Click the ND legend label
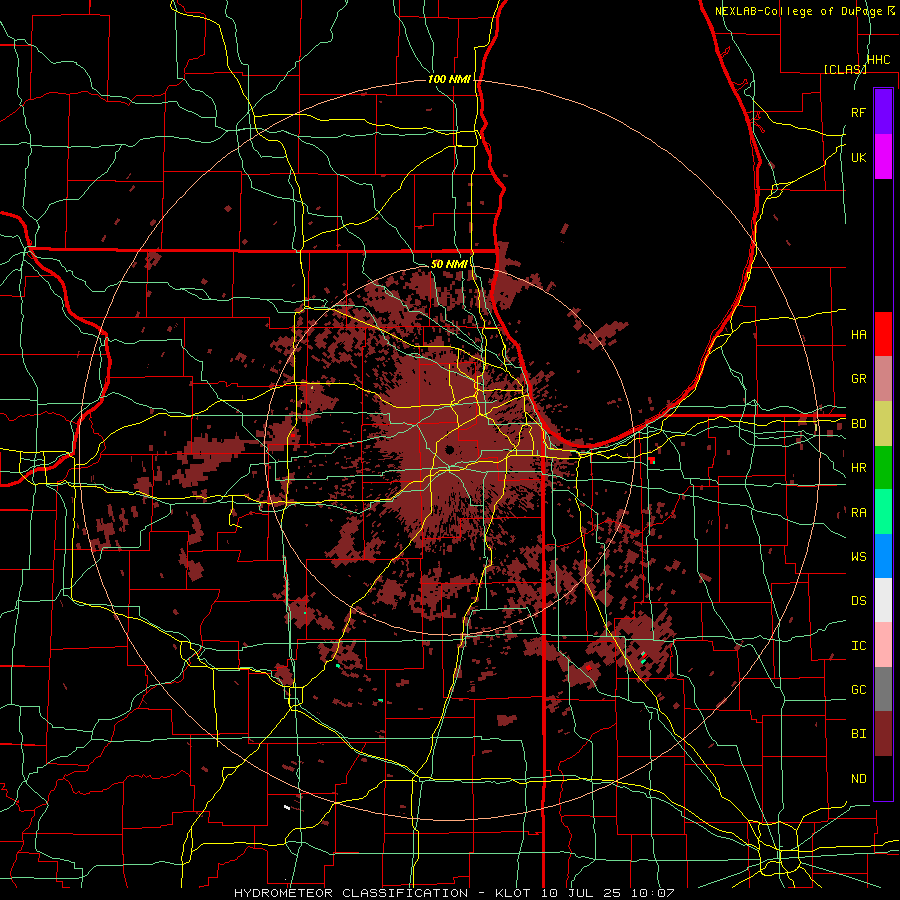The image size is (900, 900). click(x=858, y=778)
